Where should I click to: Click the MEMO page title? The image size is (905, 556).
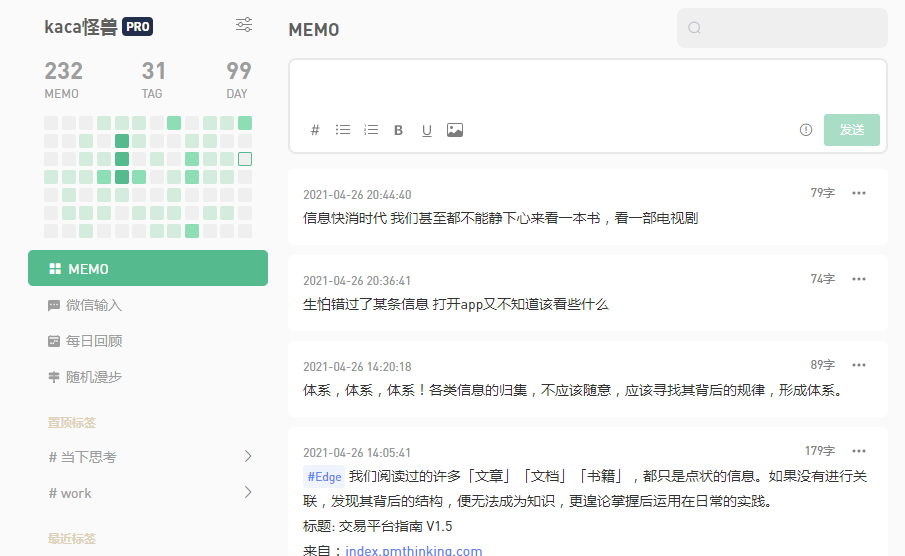(x=314, y=29)
